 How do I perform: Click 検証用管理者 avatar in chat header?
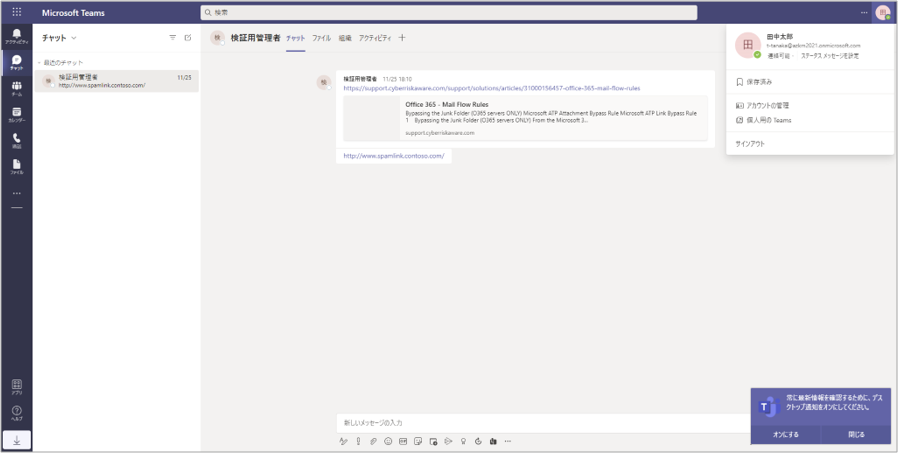click(217, 38)
